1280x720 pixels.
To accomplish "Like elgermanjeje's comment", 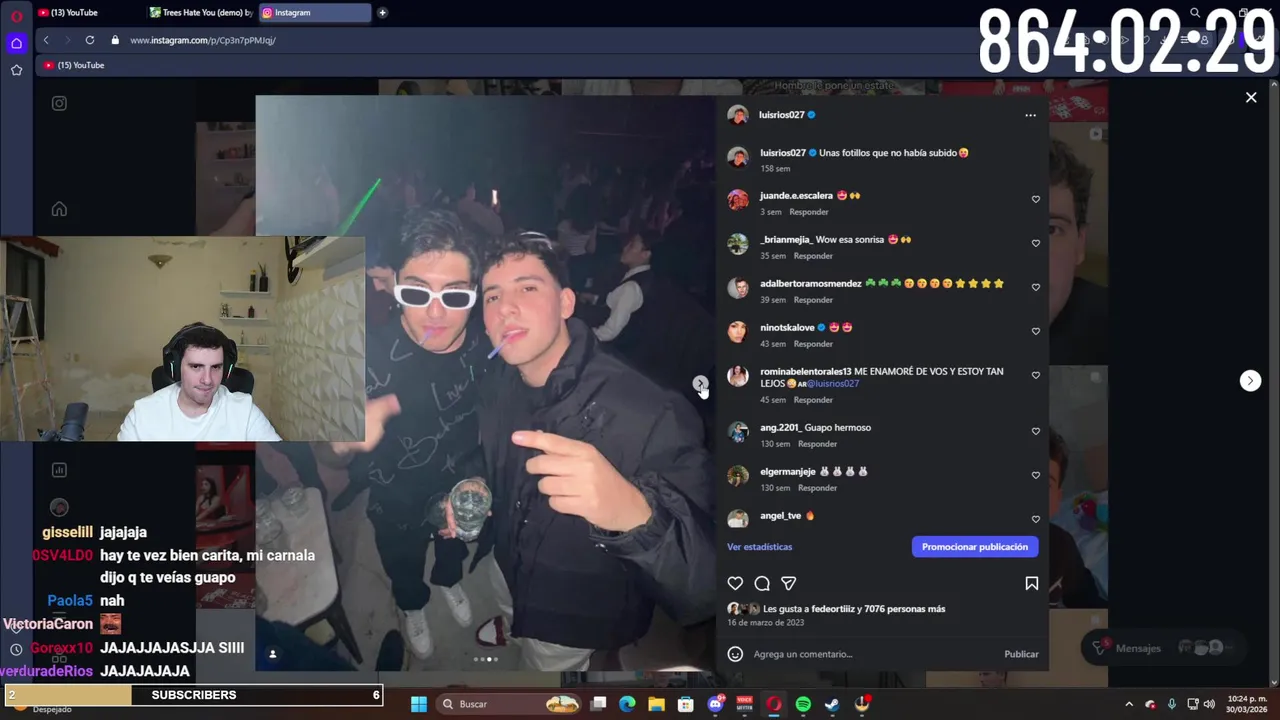I will [1036, 475].
